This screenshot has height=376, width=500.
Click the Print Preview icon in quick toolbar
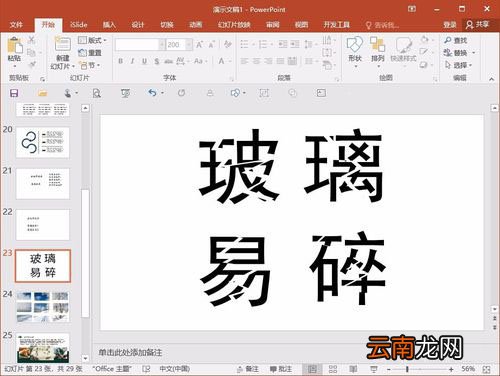[x=97, y=93]
